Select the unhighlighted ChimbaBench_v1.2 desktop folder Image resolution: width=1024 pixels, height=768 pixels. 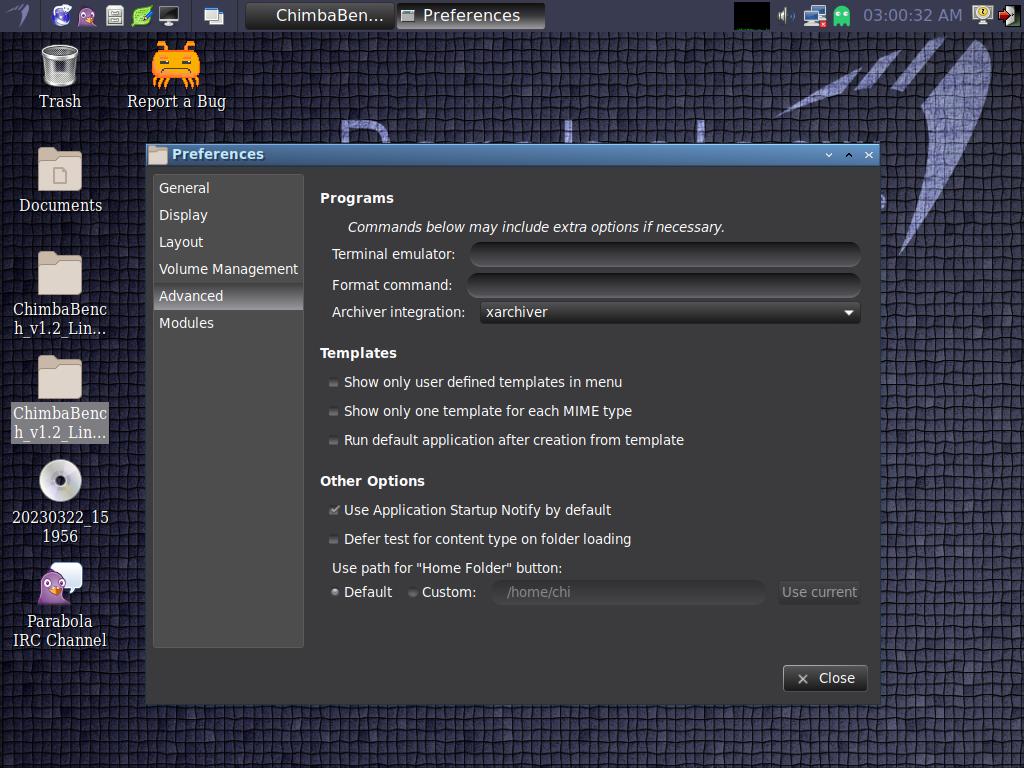point(60,293)
